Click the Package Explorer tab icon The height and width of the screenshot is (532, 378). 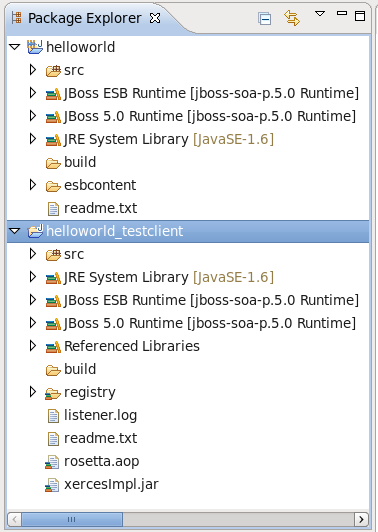pyautogui.click(x=17, y=18)
